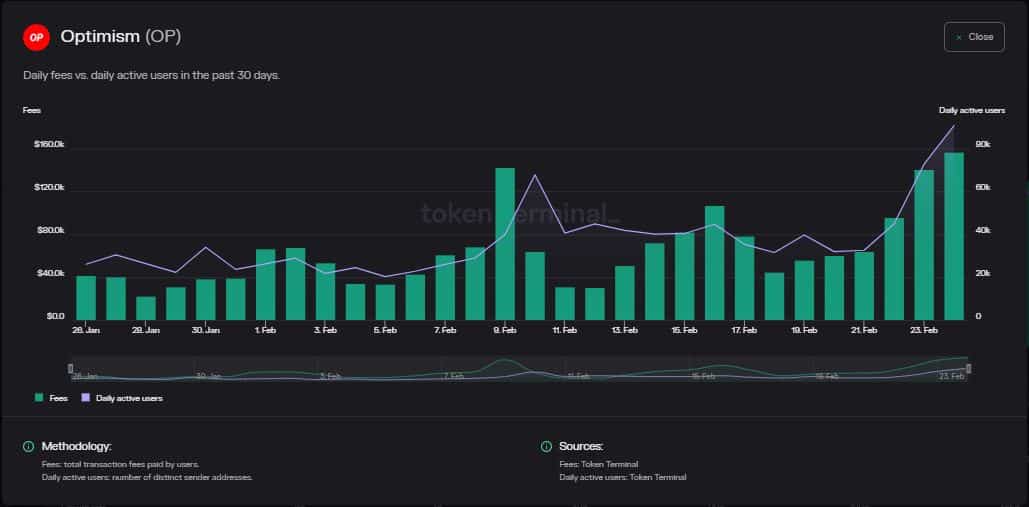Image resolution: width=1029 pixels, height=507 pixels.
Task: Click the Close button
Action: (973, 37)
